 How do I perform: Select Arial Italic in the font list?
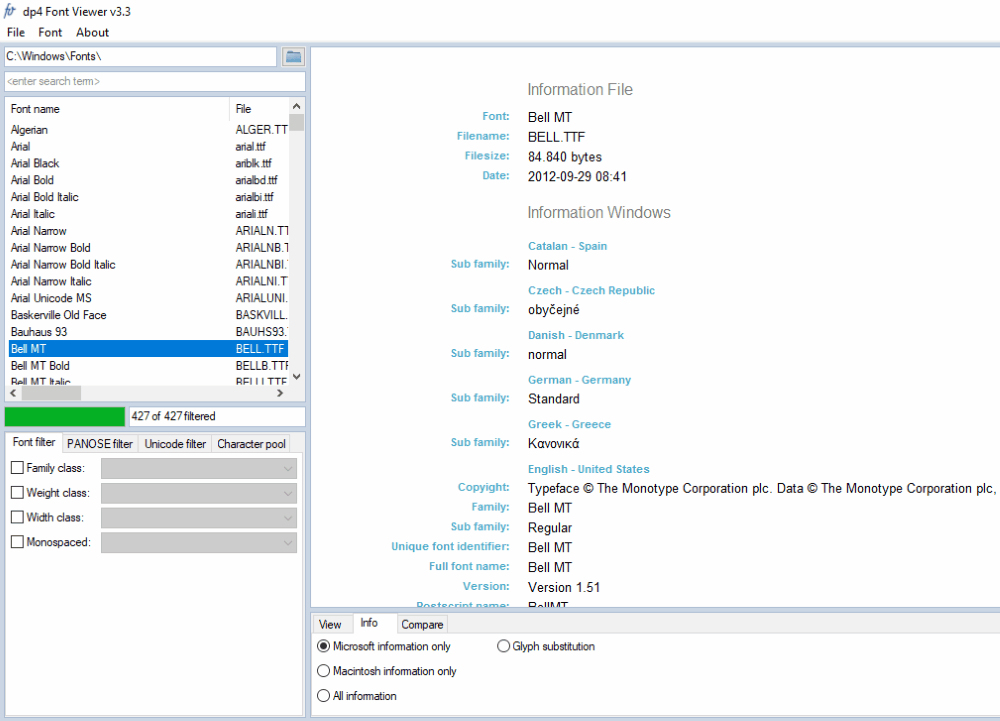[x=148, y=214]
